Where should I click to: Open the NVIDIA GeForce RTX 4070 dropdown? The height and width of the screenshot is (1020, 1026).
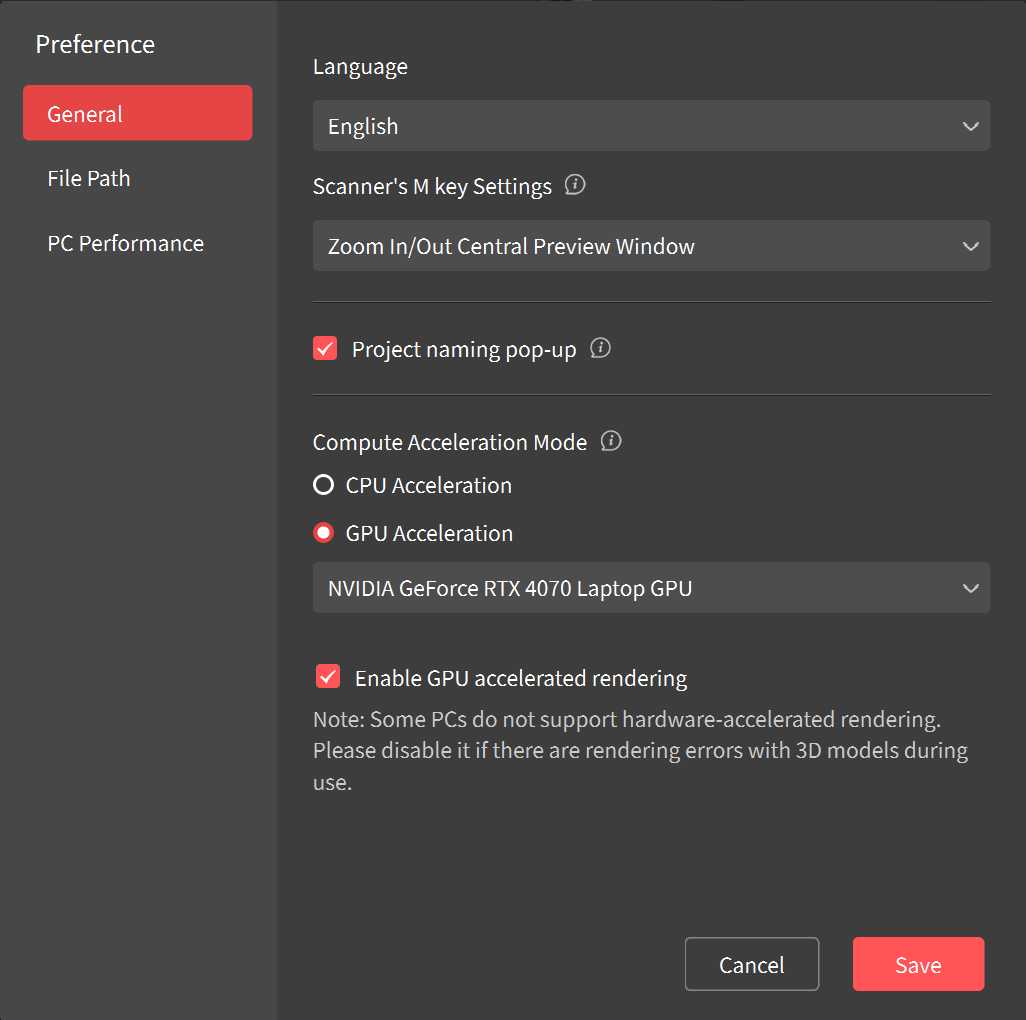[650, 588]
